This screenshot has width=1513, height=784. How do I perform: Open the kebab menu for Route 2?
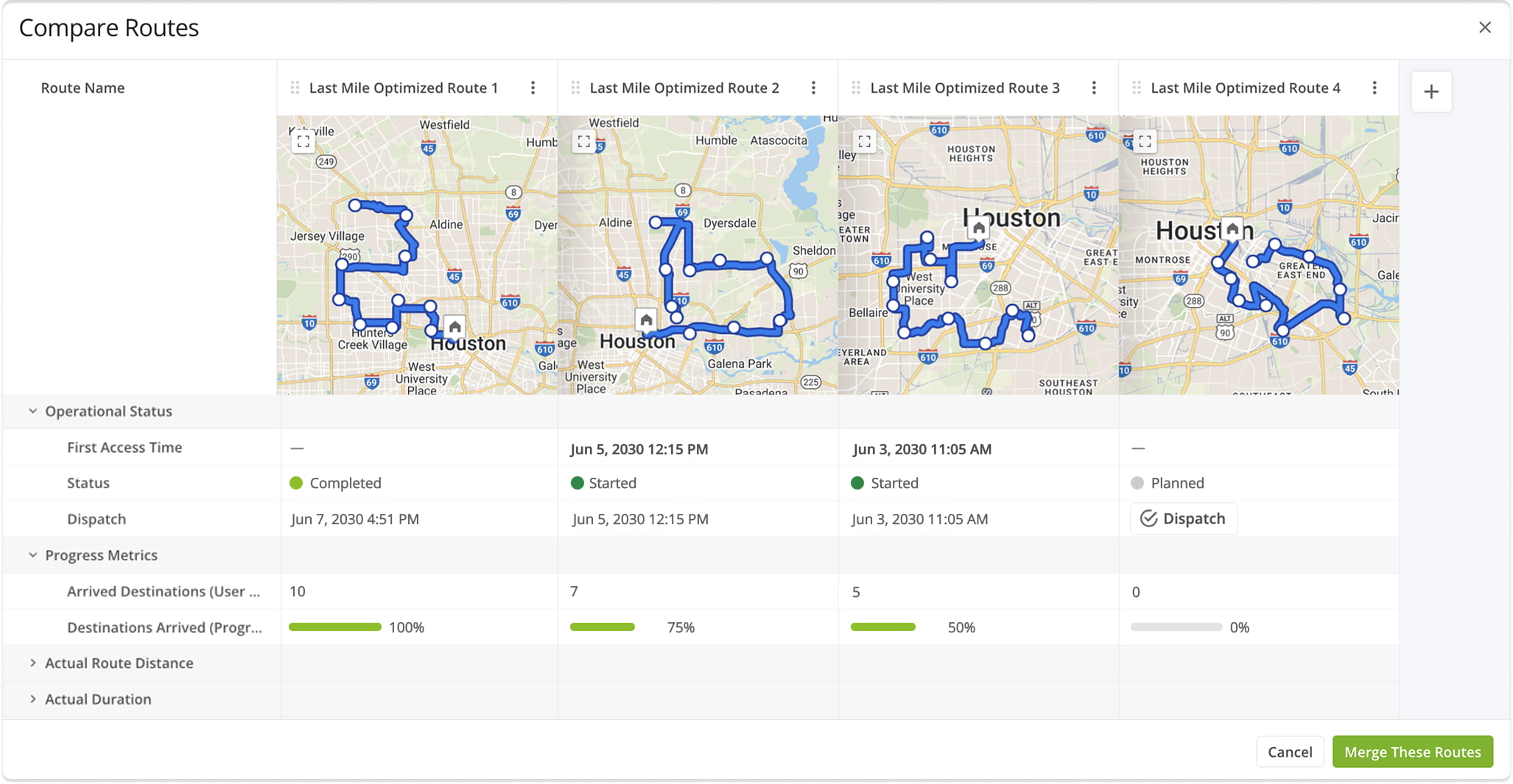point(813,88)
